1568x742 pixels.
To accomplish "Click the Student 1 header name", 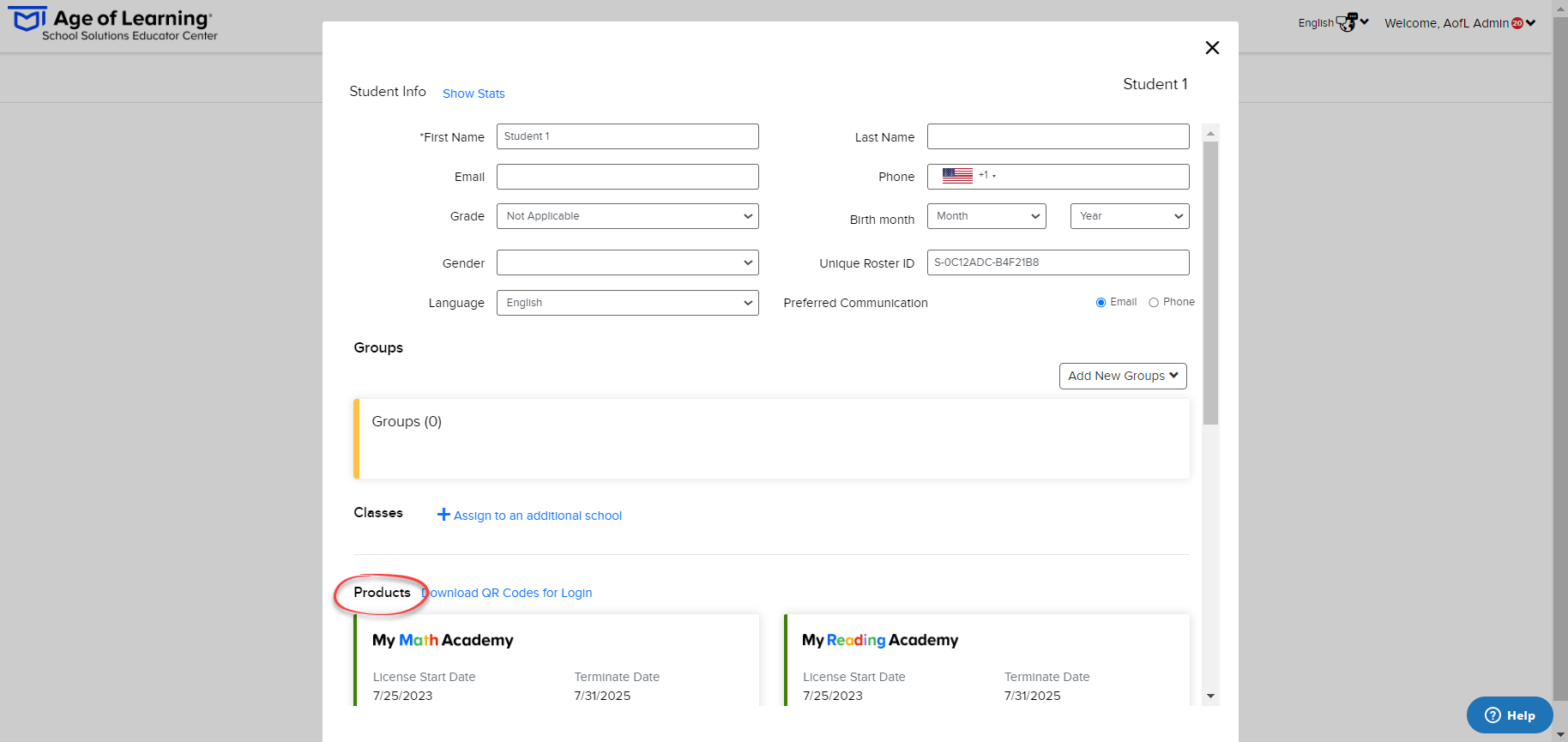I will (x=1155, y=84).
